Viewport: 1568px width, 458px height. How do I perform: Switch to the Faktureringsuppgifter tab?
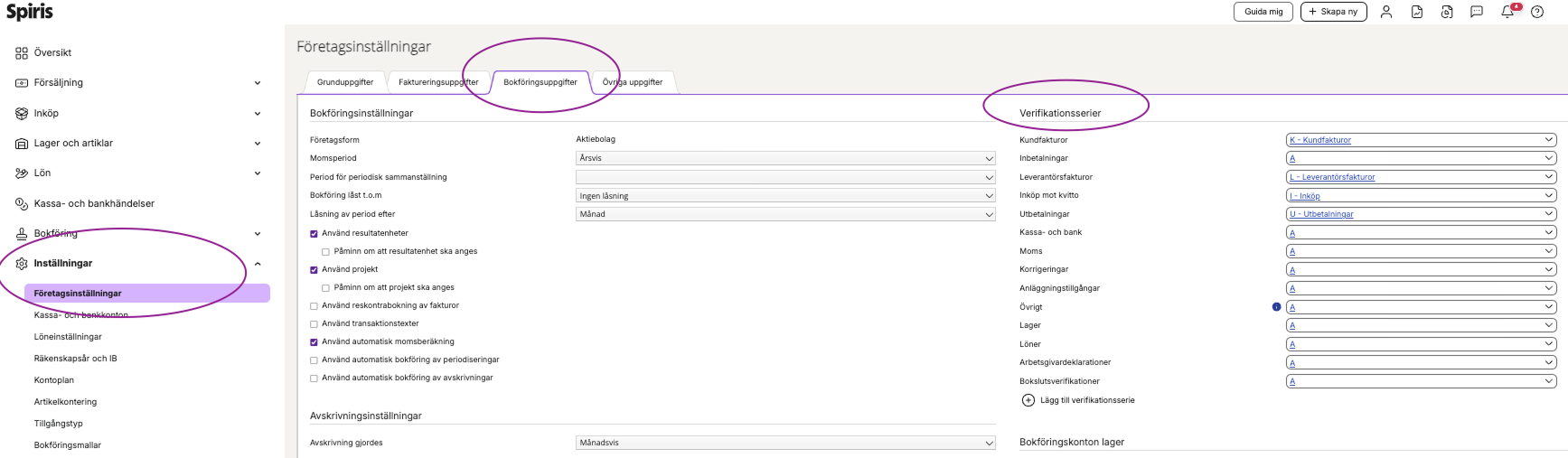[438, 82]
